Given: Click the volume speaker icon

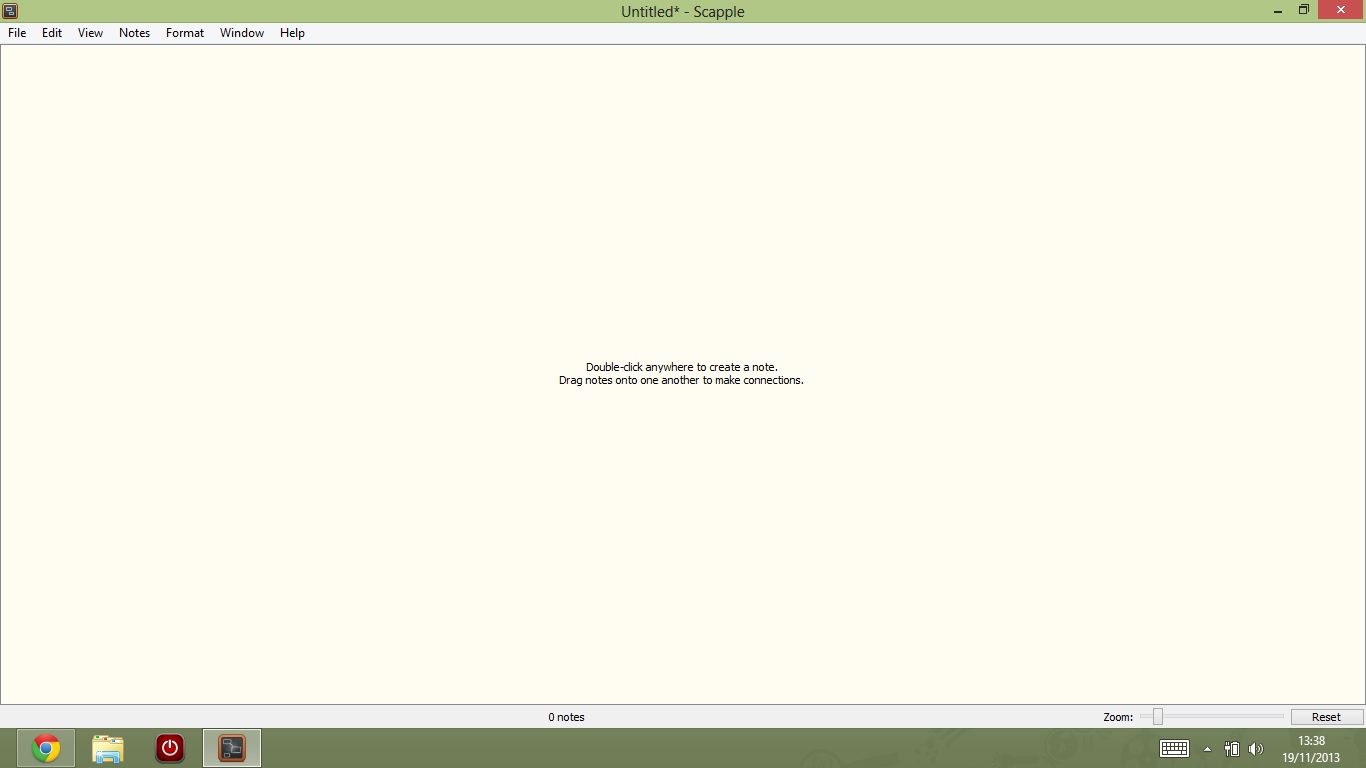Looking at the screenshot, I should coord(1256,749).
